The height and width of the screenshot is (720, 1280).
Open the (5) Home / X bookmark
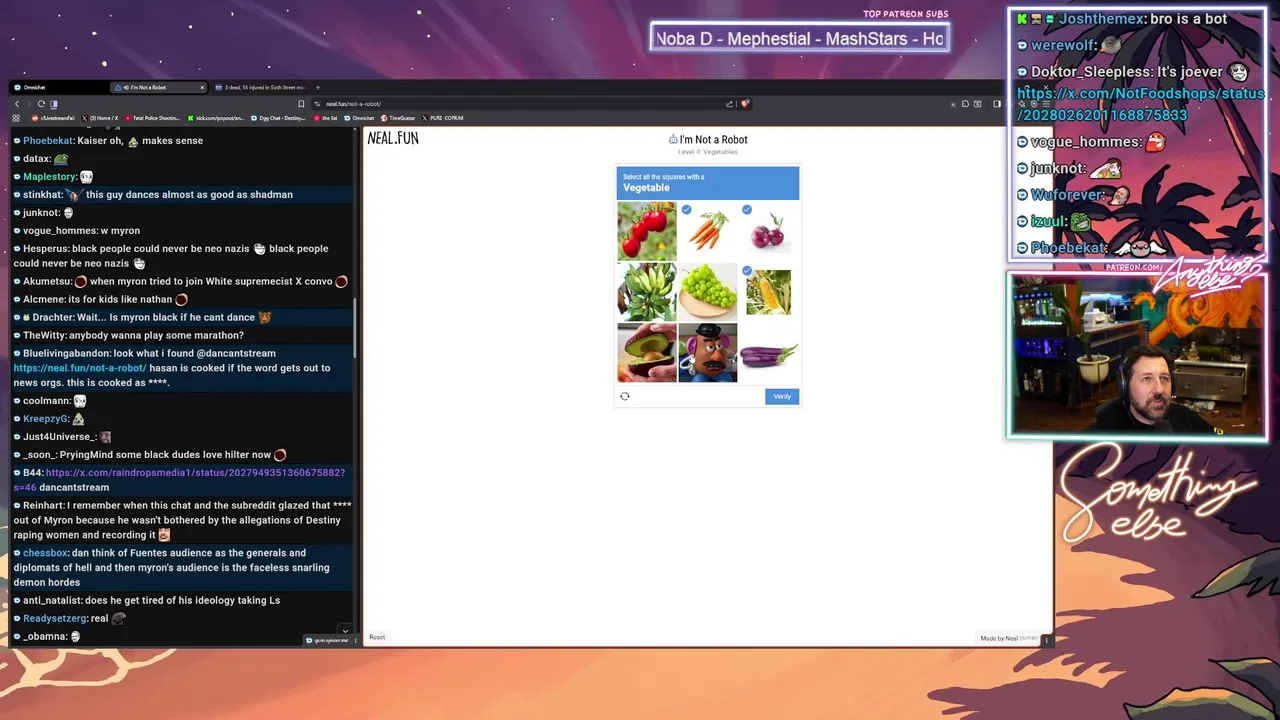click(x=100, y=118)
